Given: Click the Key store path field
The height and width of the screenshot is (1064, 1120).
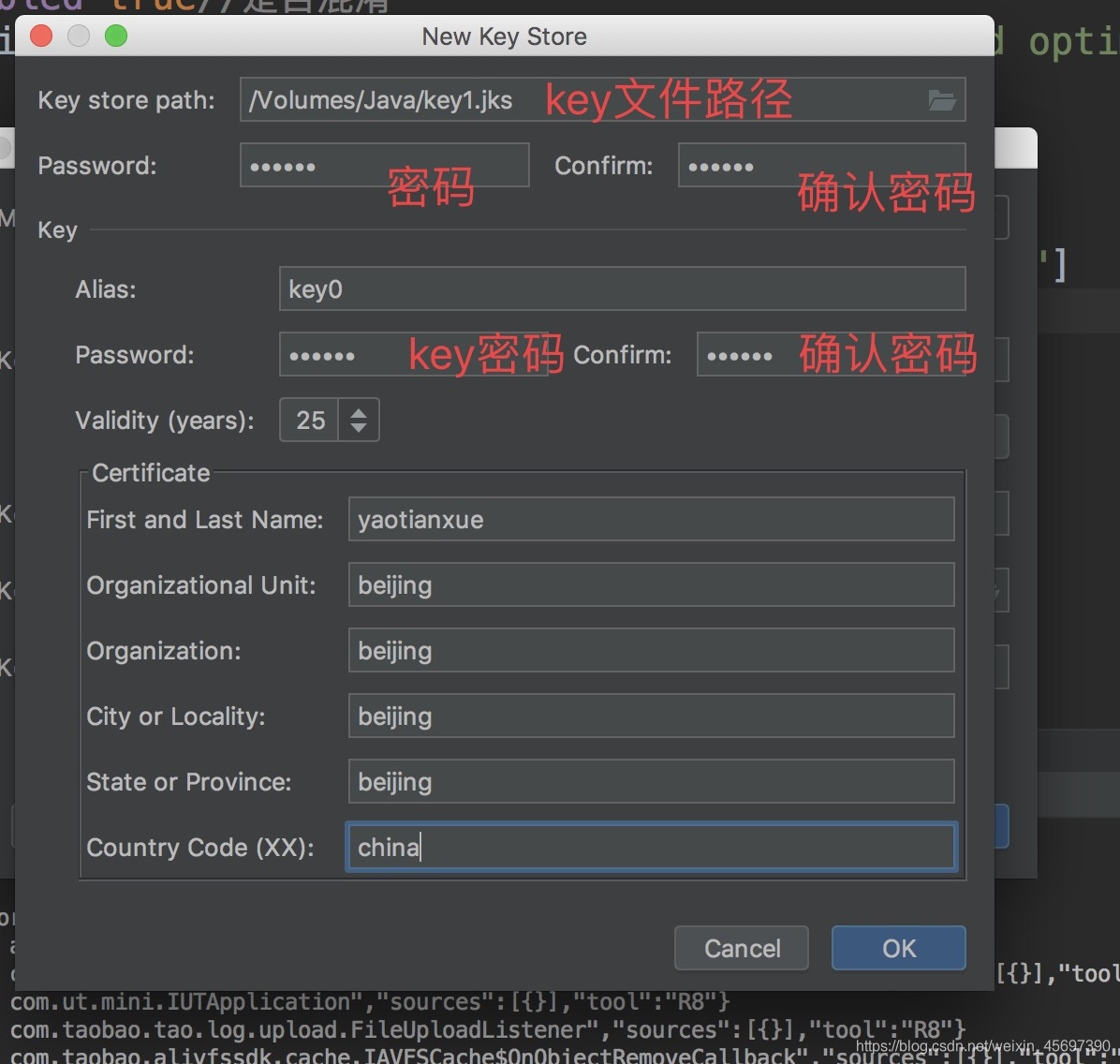Looking at the screenshot, I should click(602, 99).
